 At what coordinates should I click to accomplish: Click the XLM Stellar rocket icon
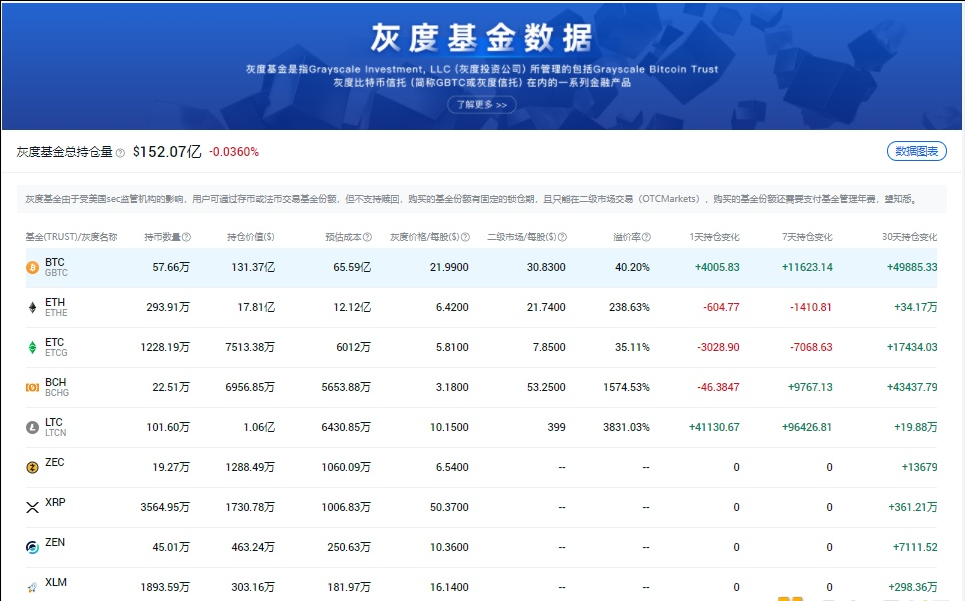[32, 587]
